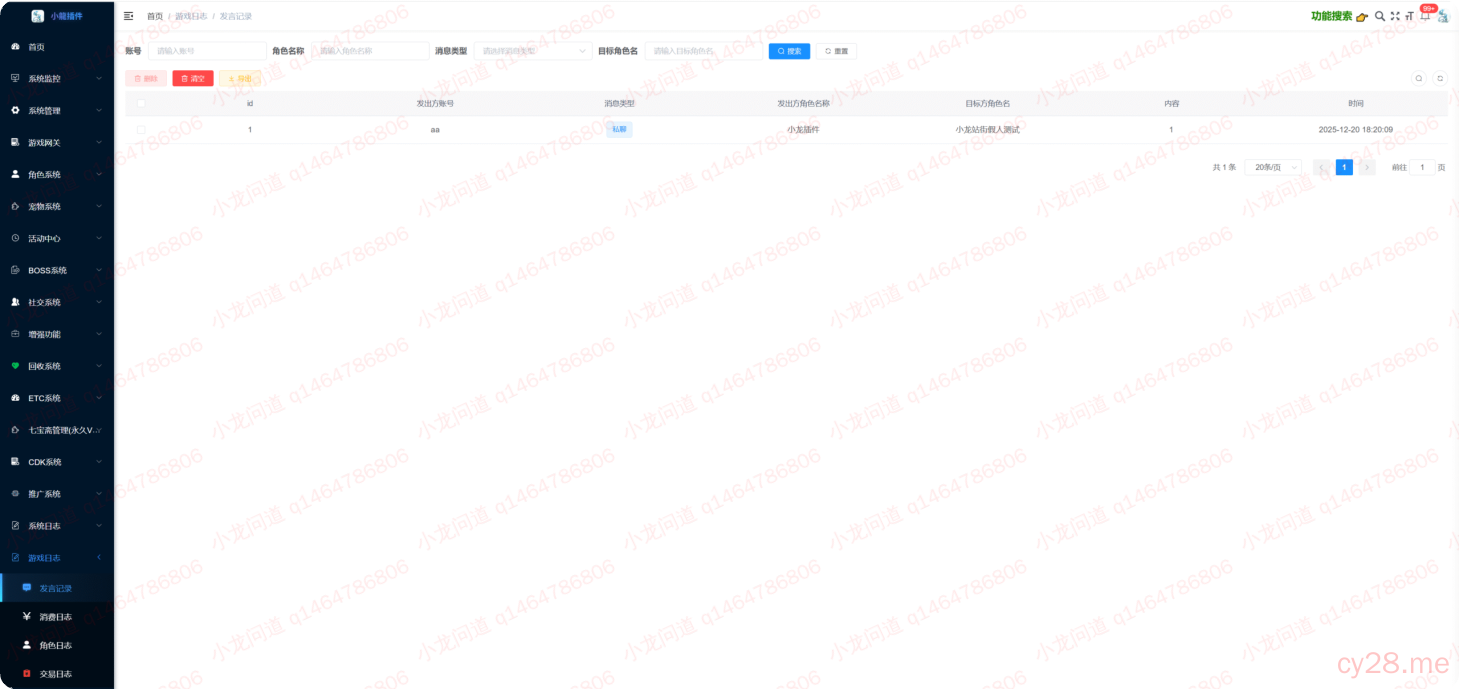
Task: Check the select-all checkbox in table header
Action: coord(141,103)
